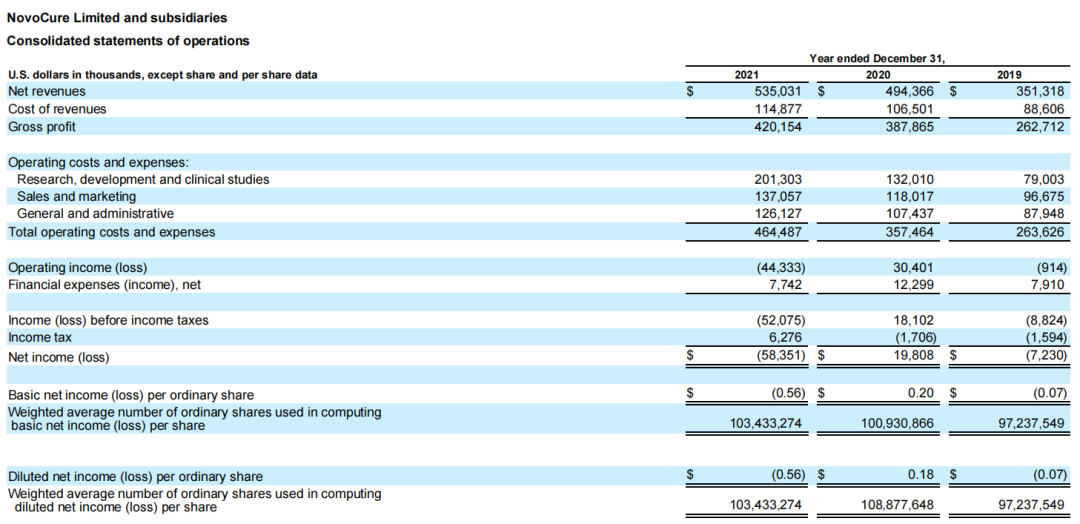
Task: Select diluted per share value 0.18
Action: coord(923,475)
